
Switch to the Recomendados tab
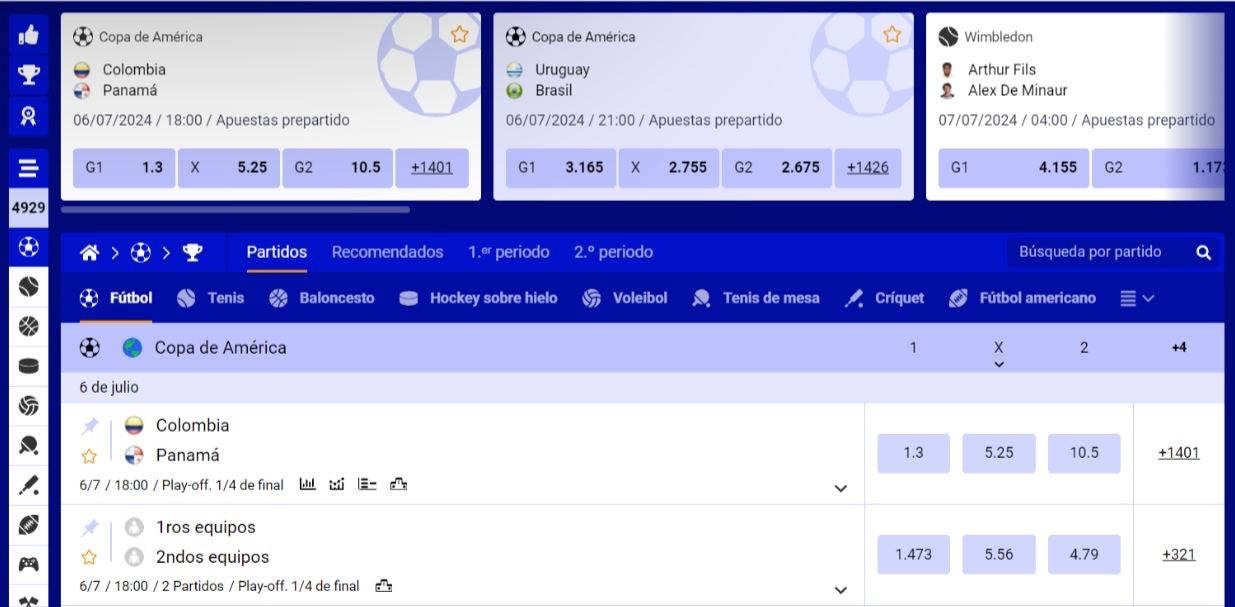[x=387, y=252]
